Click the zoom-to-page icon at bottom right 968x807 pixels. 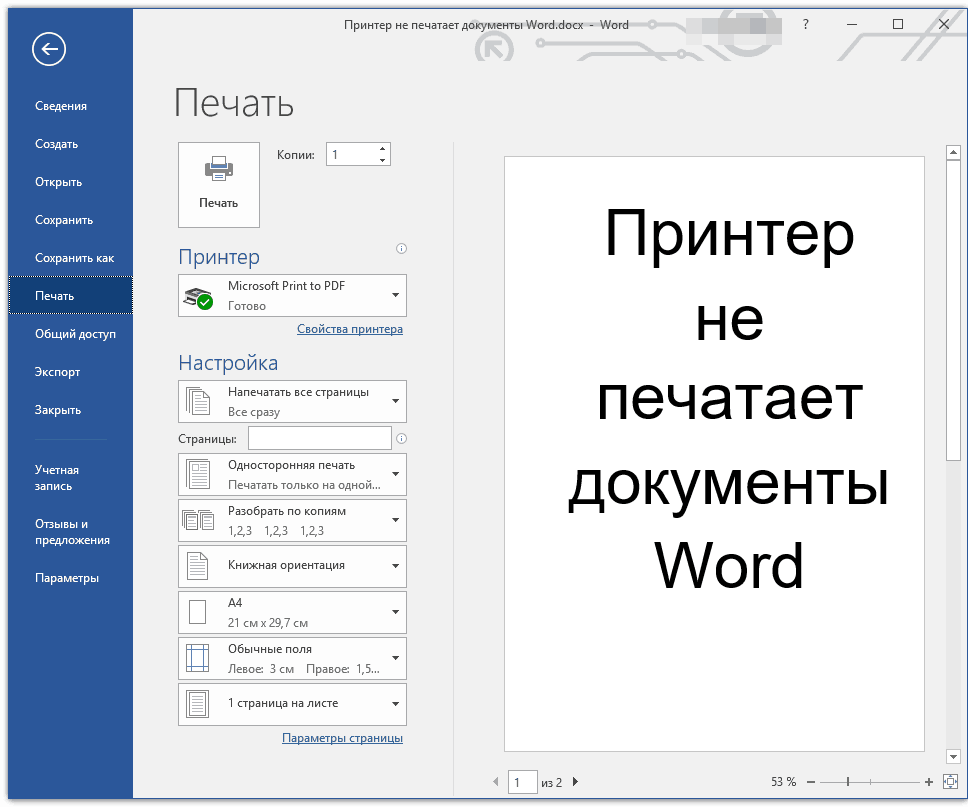coord(951,783)
